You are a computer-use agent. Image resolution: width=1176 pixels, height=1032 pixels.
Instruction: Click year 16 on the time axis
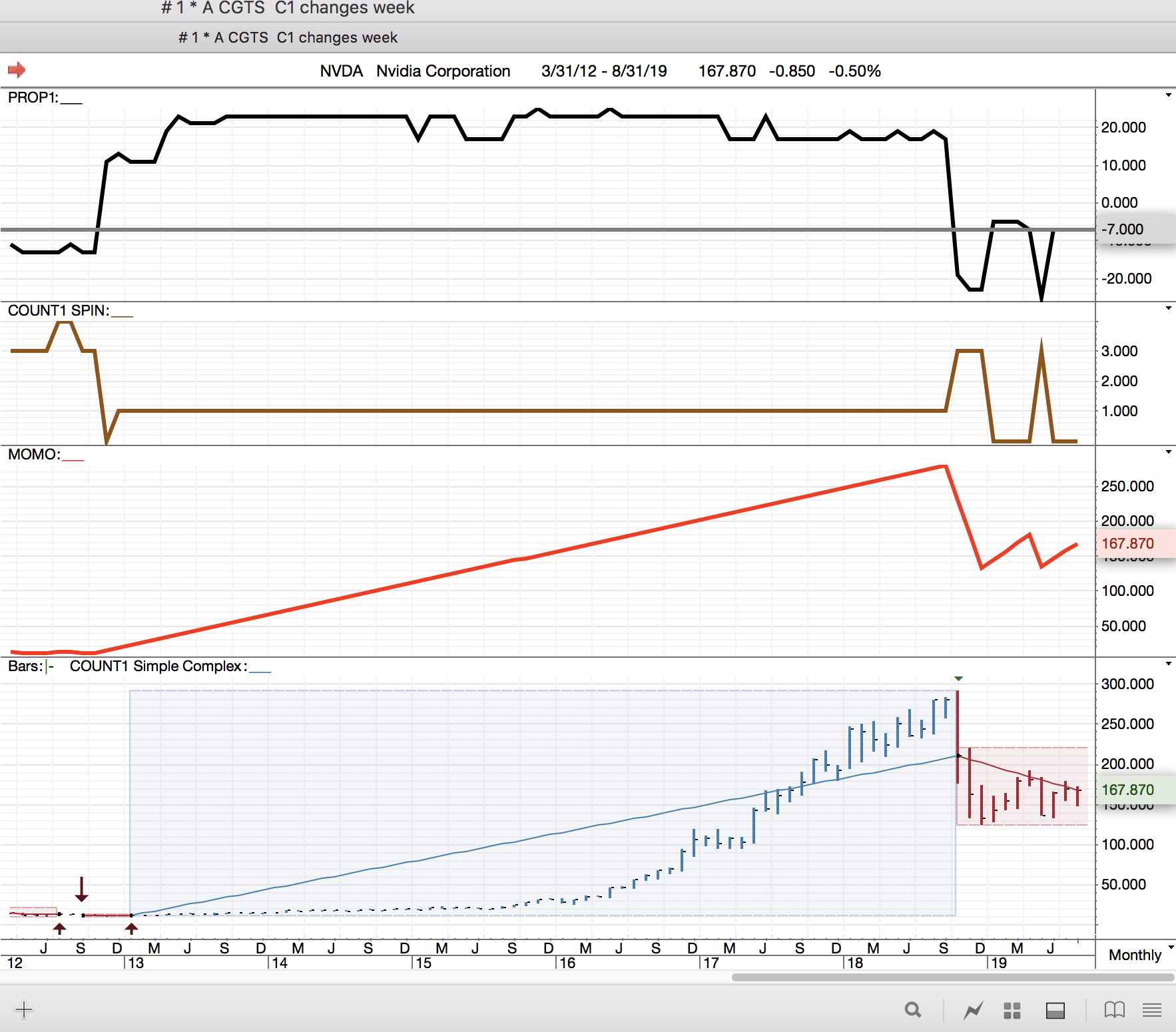[568, 963]
